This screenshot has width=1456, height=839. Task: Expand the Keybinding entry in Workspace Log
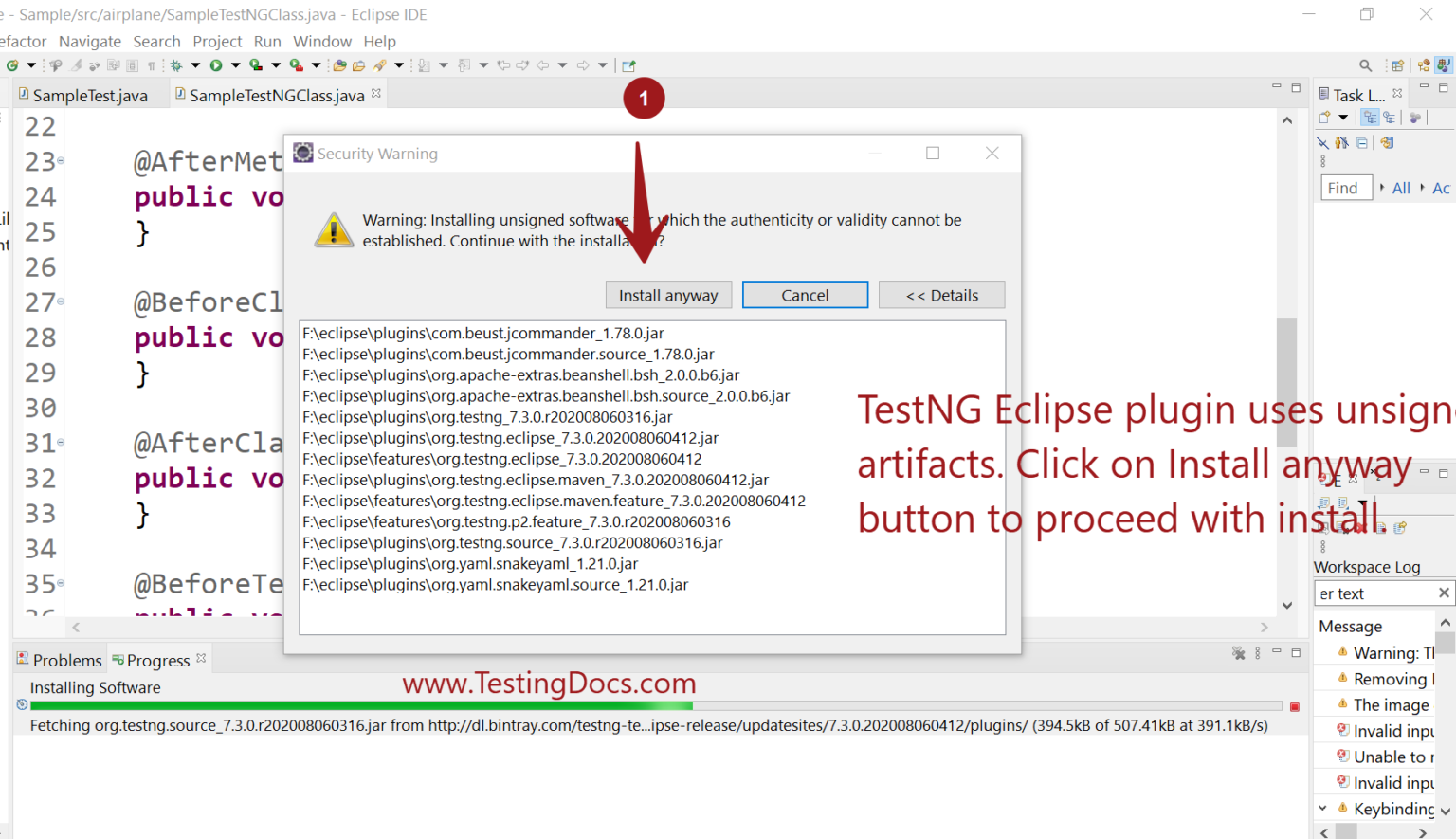pyautogui.click(x=1323, y=809)
